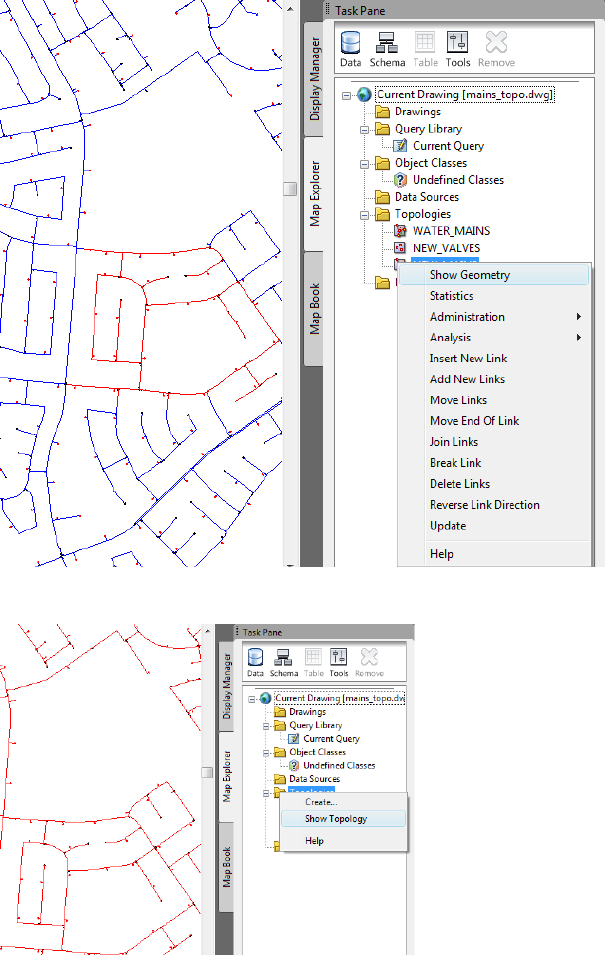This screenshot has height=955, width=605.
Task: Select Reverse Link Direction
Action: 494,504
